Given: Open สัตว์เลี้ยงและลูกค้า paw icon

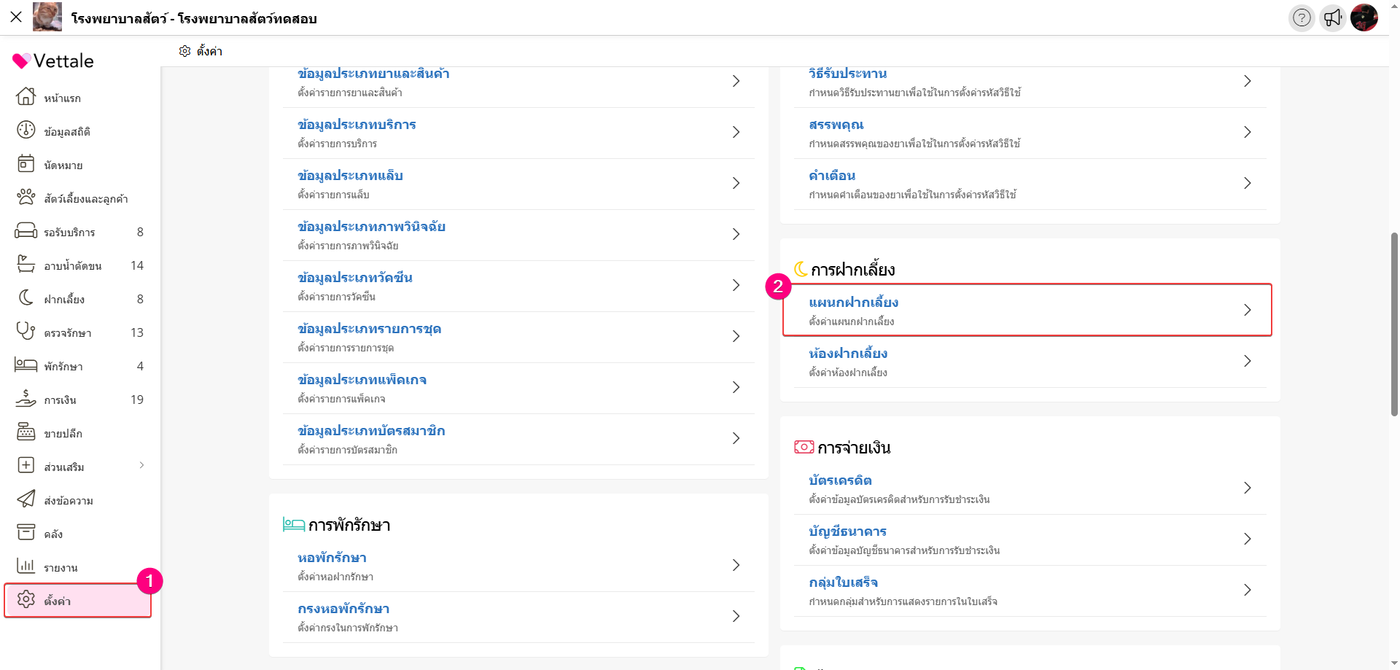Looking at the screenshot, I should [26, 198].
